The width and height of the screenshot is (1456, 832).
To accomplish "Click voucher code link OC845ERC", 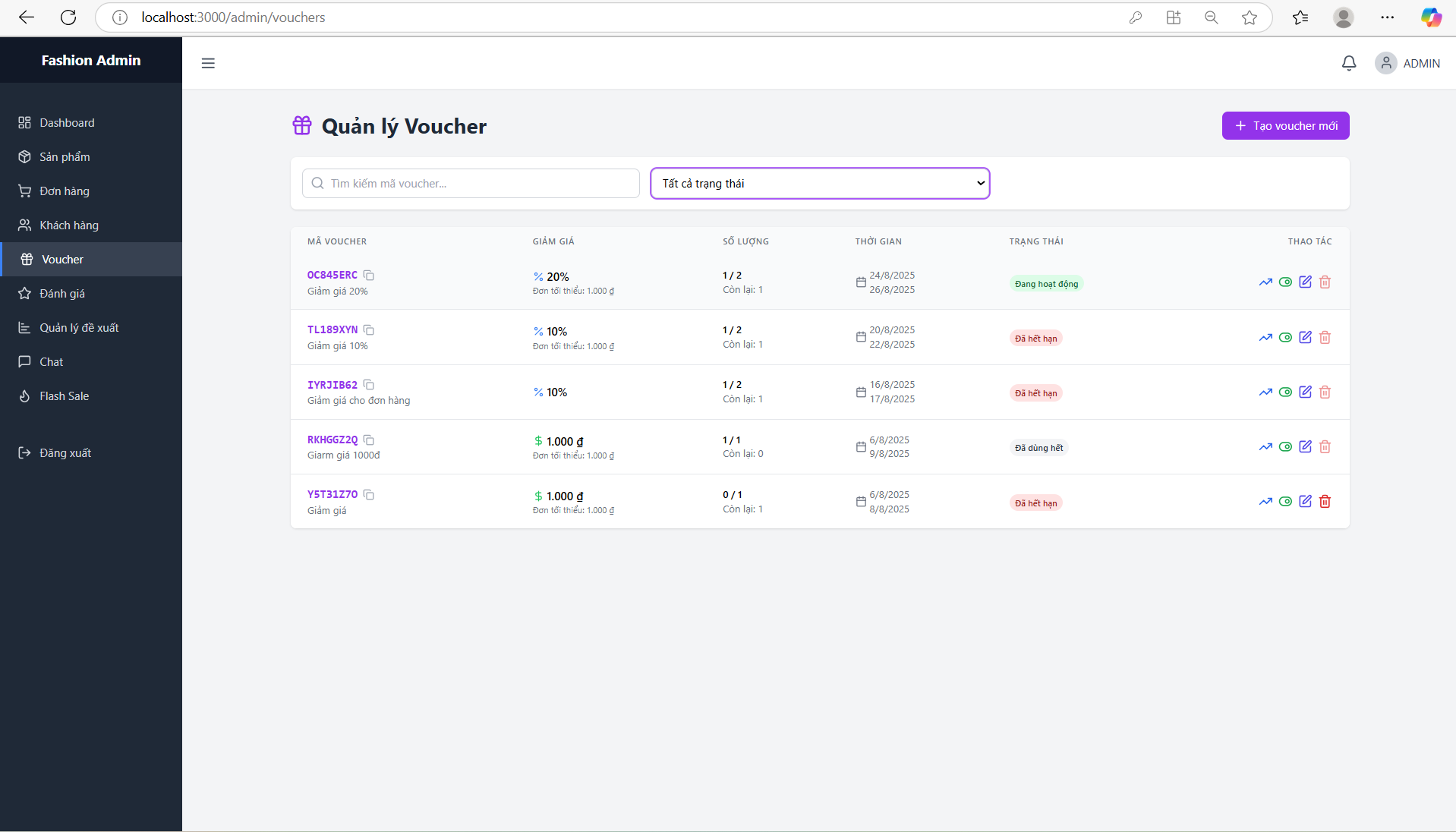I will [332, 276].
